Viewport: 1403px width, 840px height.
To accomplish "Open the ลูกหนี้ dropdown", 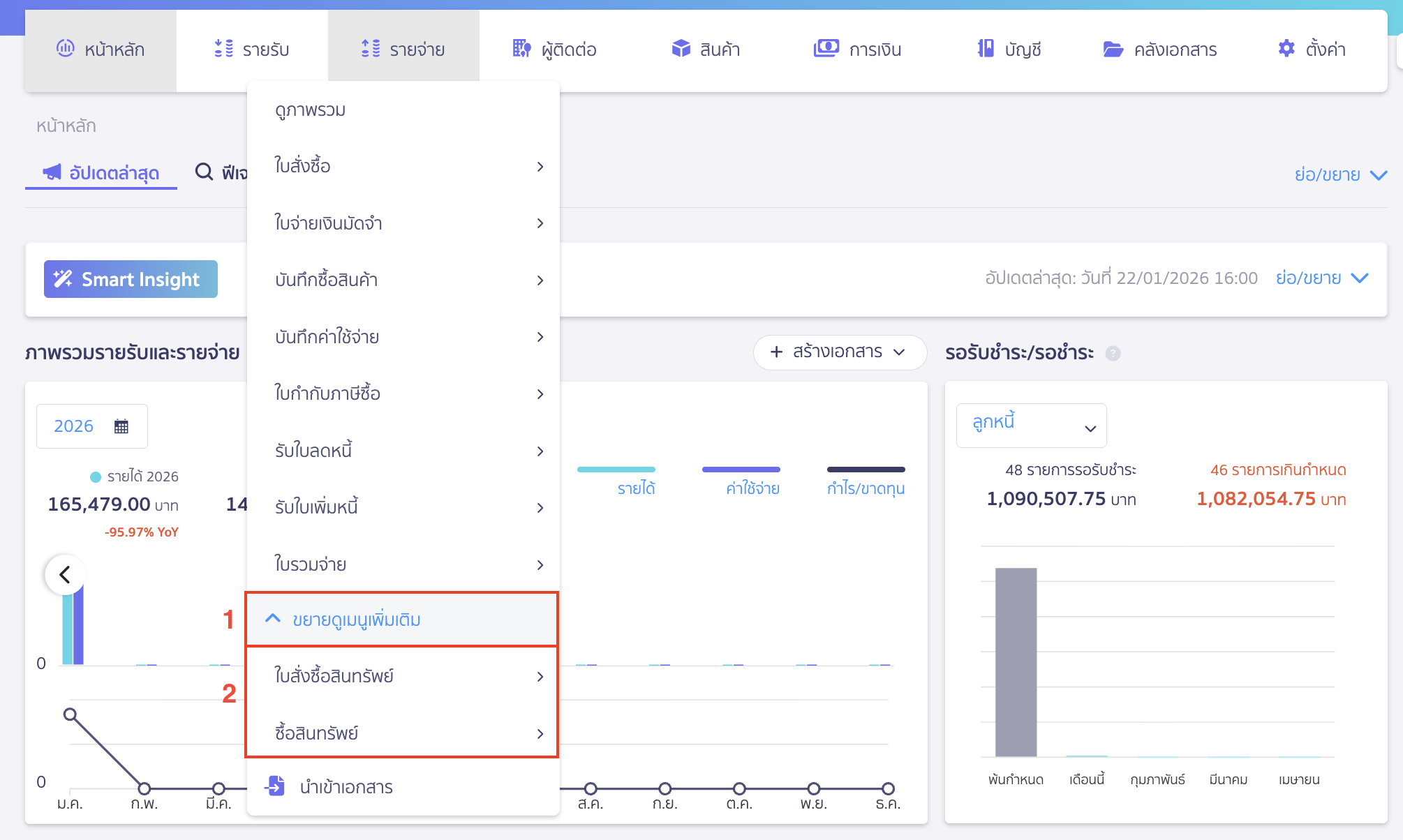I will [1031, 426].
